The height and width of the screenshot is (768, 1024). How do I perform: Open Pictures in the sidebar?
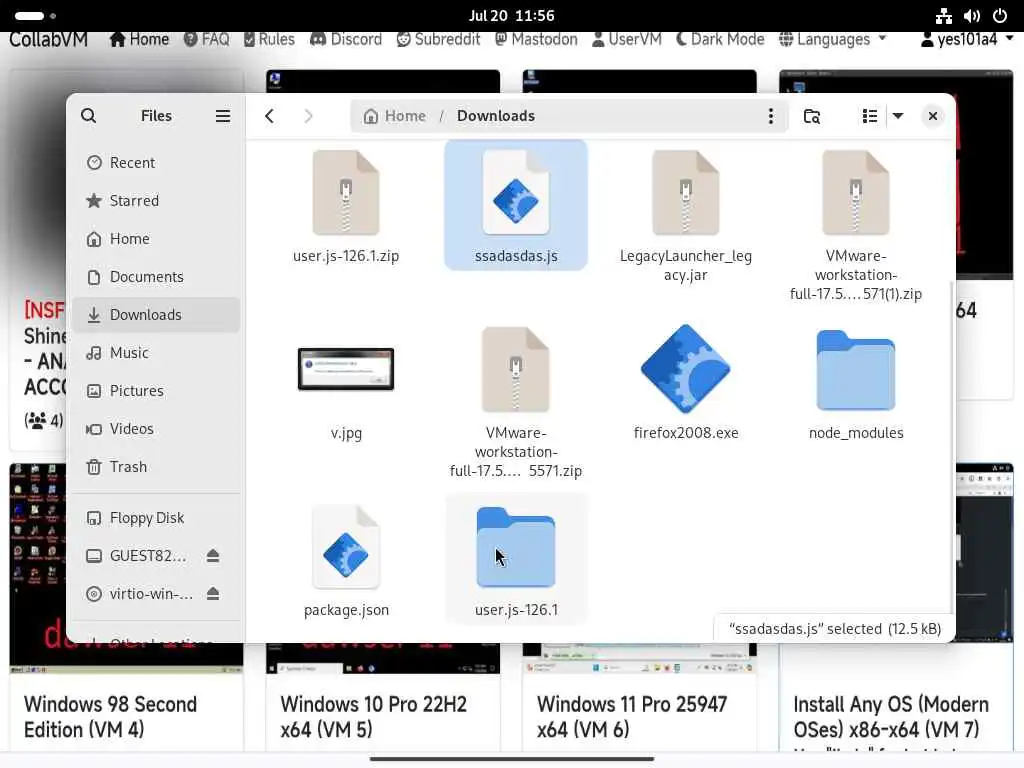156,391
